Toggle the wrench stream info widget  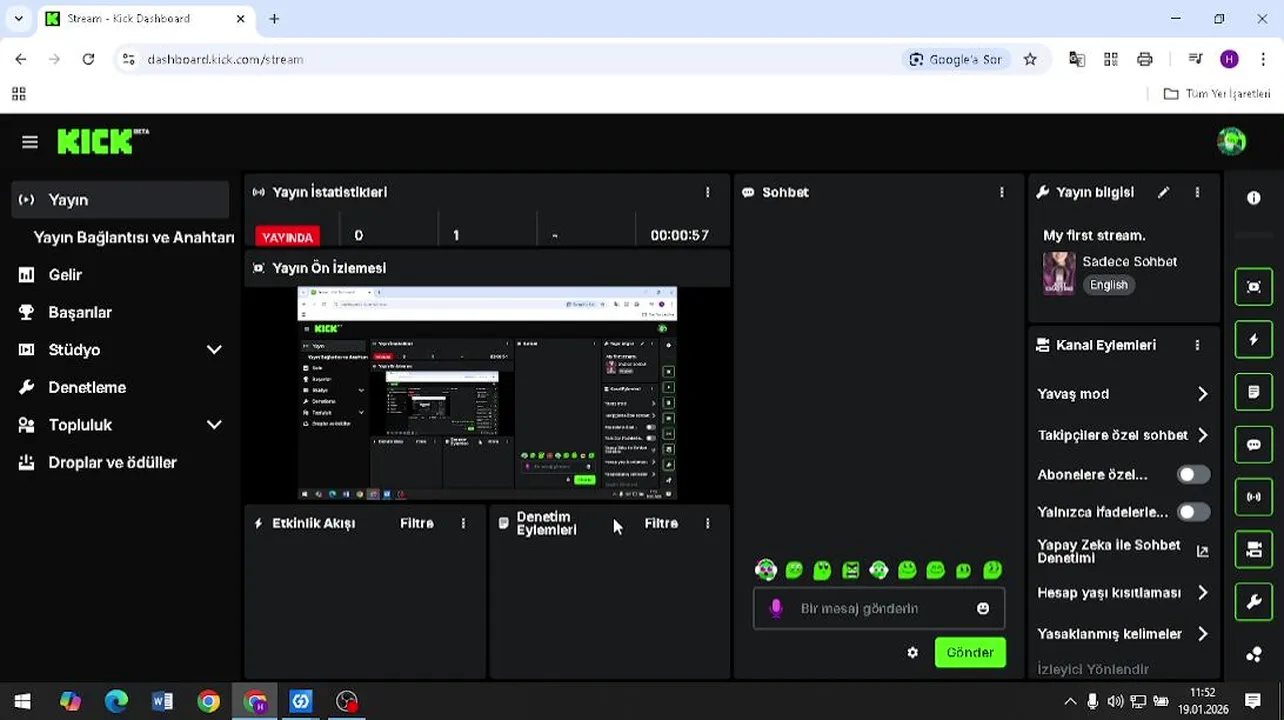[x=1254, y=602]
